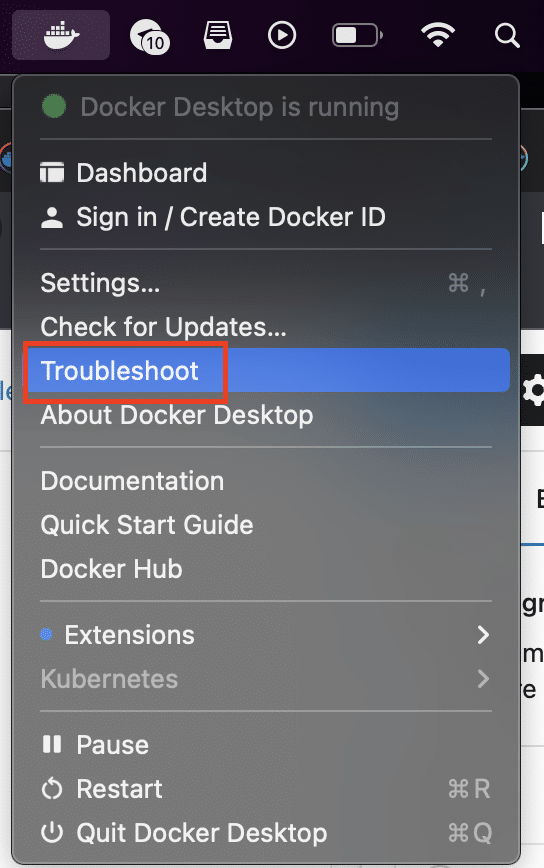Screen dimensions: 544x868
Task: Expand the Extensions submenu chevron
Action: pos(483,635)
